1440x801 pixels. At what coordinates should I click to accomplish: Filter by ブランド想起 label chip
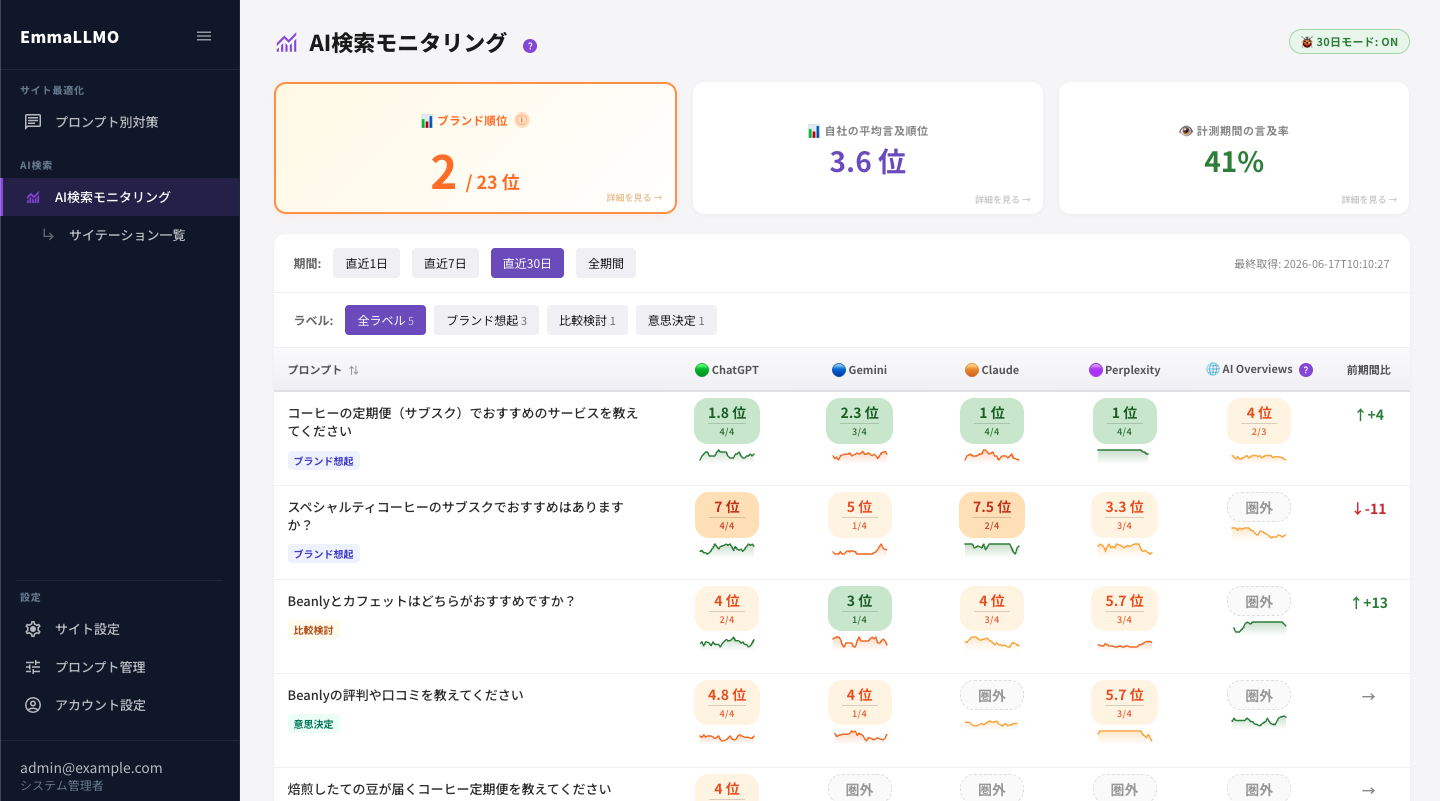(486, 320)
